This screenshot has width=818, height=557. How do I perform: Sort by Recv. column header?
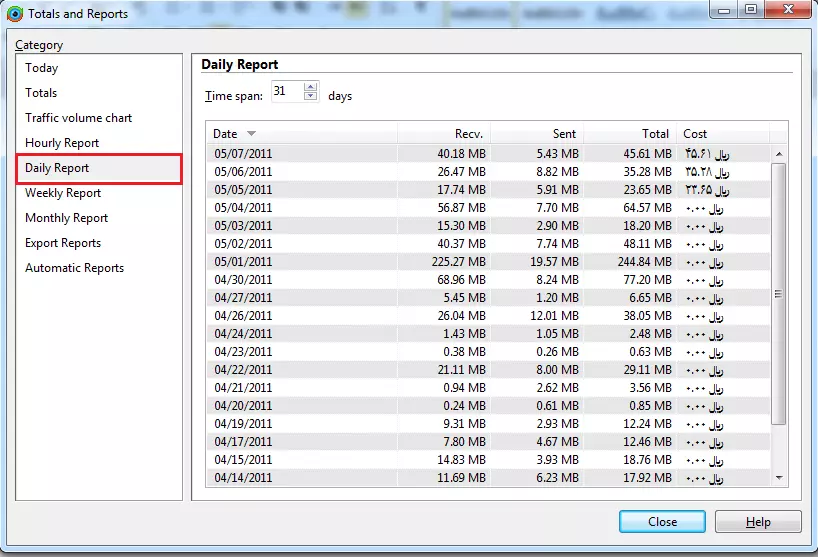point(444,134)
